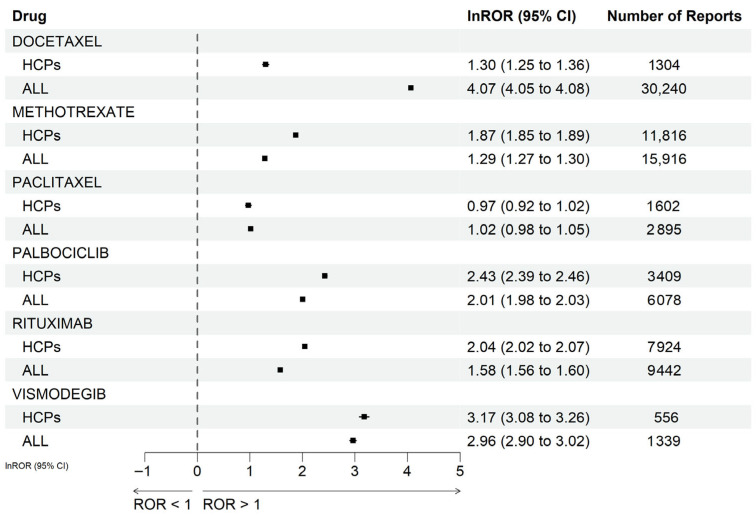
Task: Click the RITUXIMAB ALL square marker
Action: point(280,370)
